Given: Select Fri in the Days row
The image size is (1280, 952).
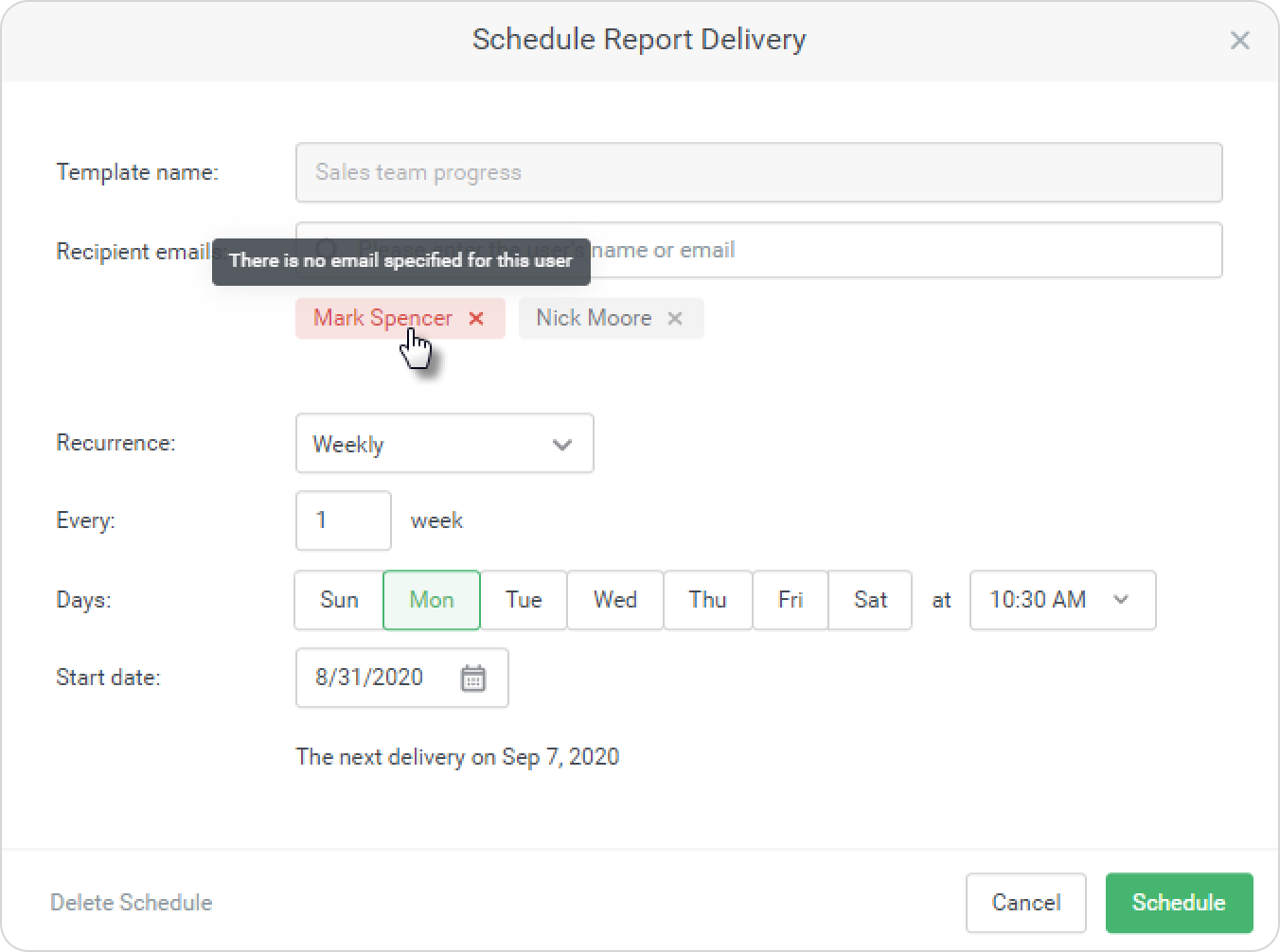Looking at the screenshot, I should pyautogui.click(x=791, y=600).
